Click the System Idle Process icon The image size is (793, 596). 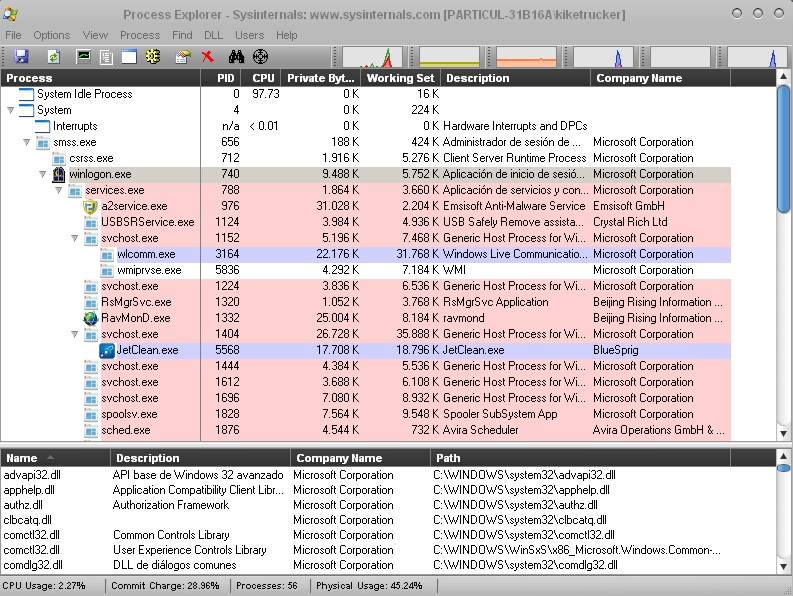tap(26, 95)
